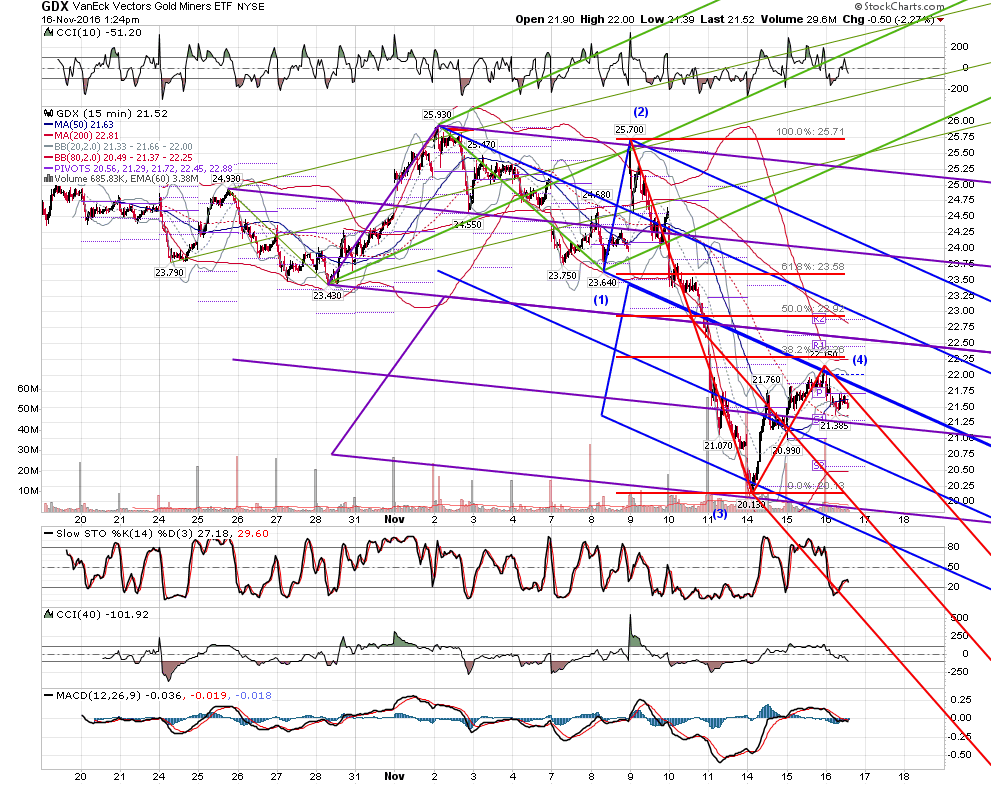
Task: Click the 20.130 price low label
Action: tap(751, 505)
